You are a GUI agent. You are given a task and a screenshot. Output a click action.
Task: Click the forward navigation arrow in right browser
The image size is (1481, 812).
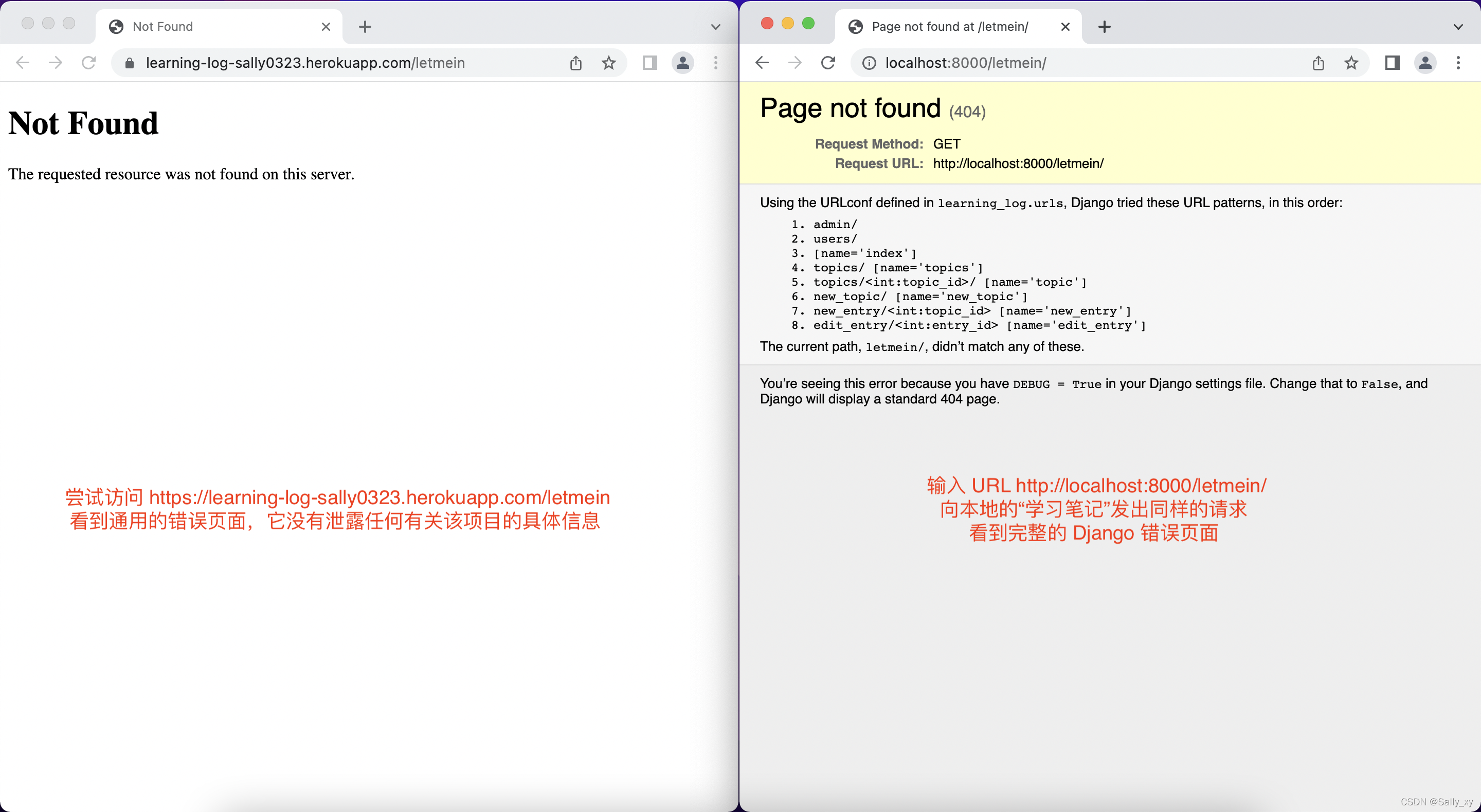pyautogui.click(x=795, y=62)
